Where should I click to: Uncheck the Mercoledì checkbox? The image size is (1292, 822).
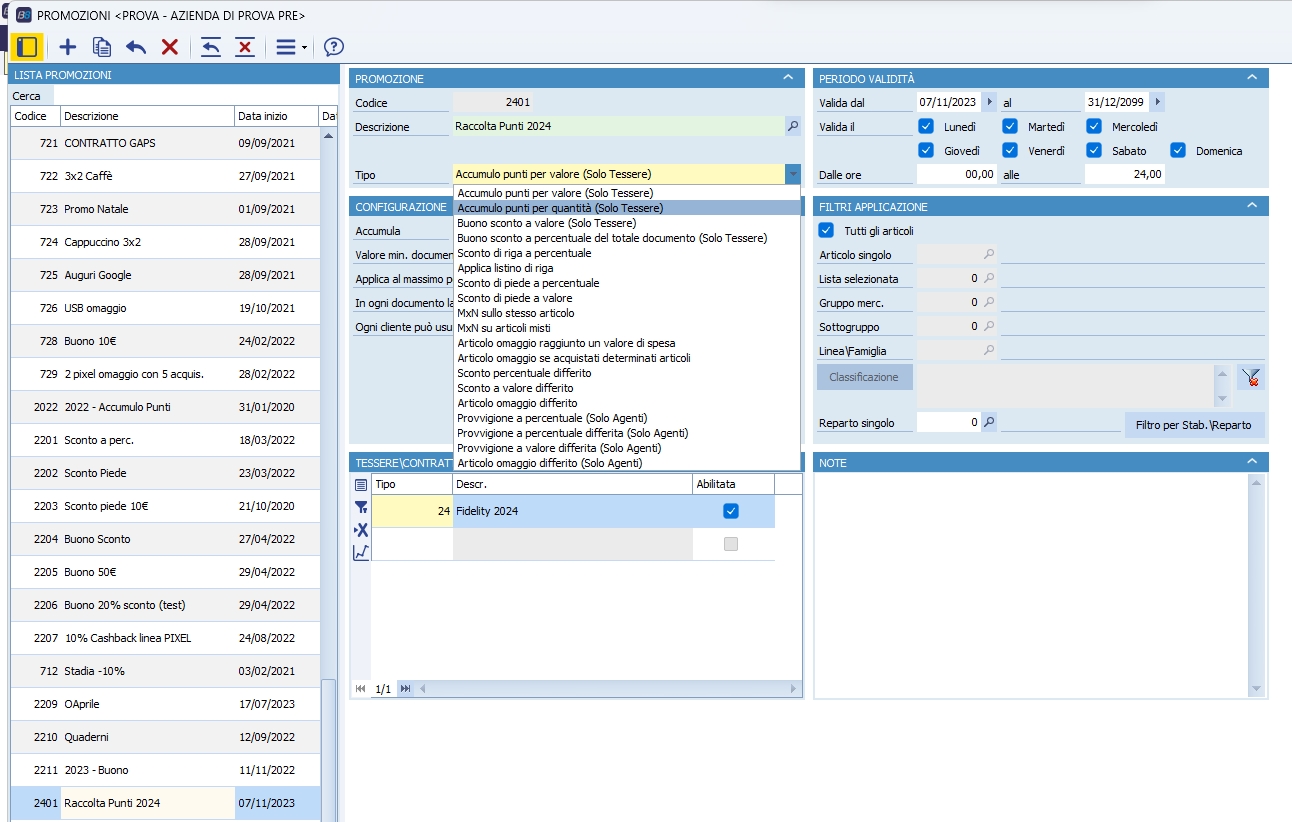(1094, 126)
